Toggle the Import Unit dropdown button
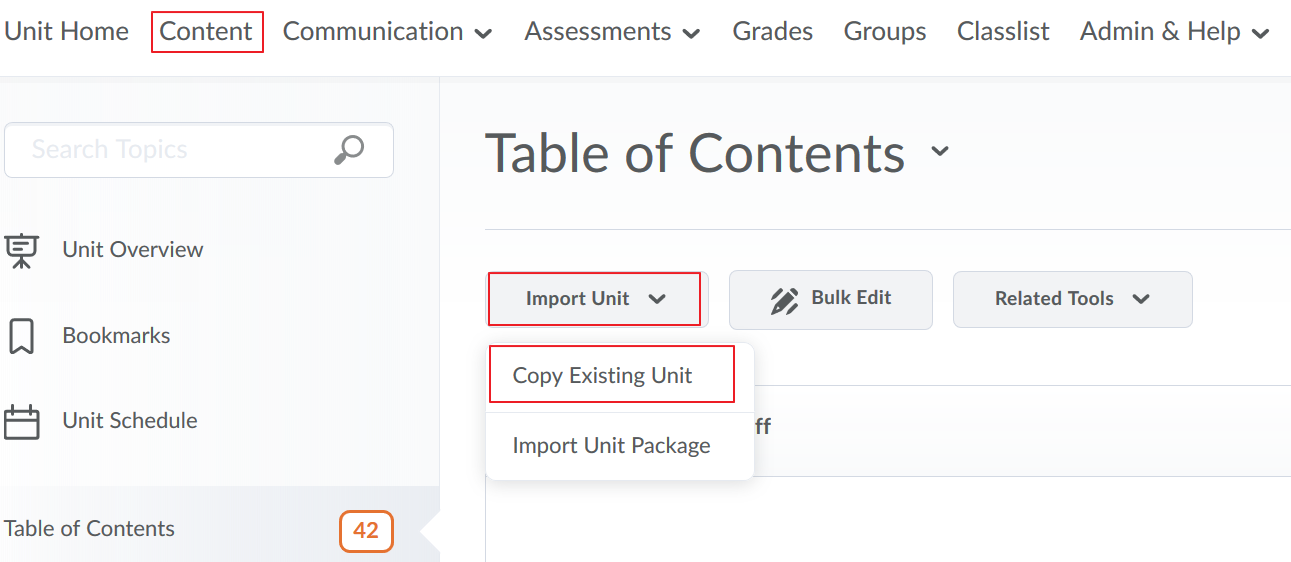 pyautogui.click(x=595, y=299)
